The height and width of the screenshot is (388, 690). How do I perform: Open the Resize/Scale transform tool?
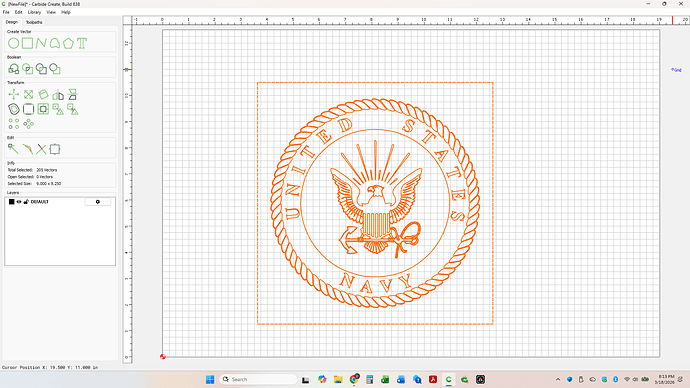29,94
